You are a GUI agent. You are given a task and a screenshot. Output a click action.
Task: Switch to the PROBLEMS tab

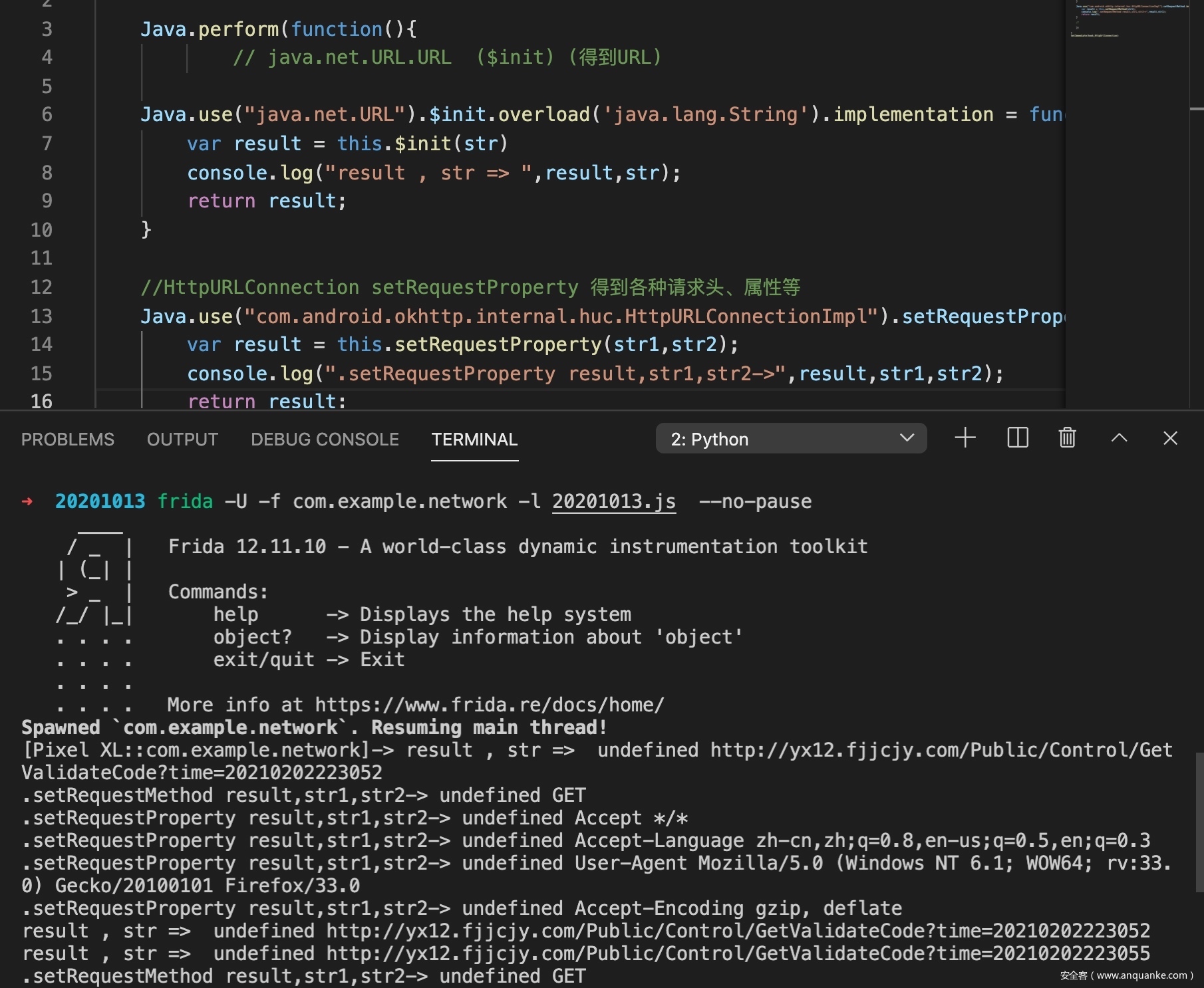coord(68,439)
